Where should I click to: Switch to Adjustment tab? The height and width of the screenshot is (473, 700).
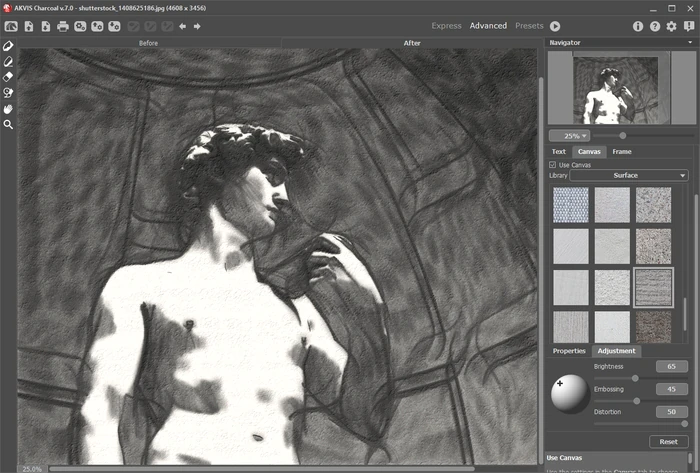tap(617, 351)
